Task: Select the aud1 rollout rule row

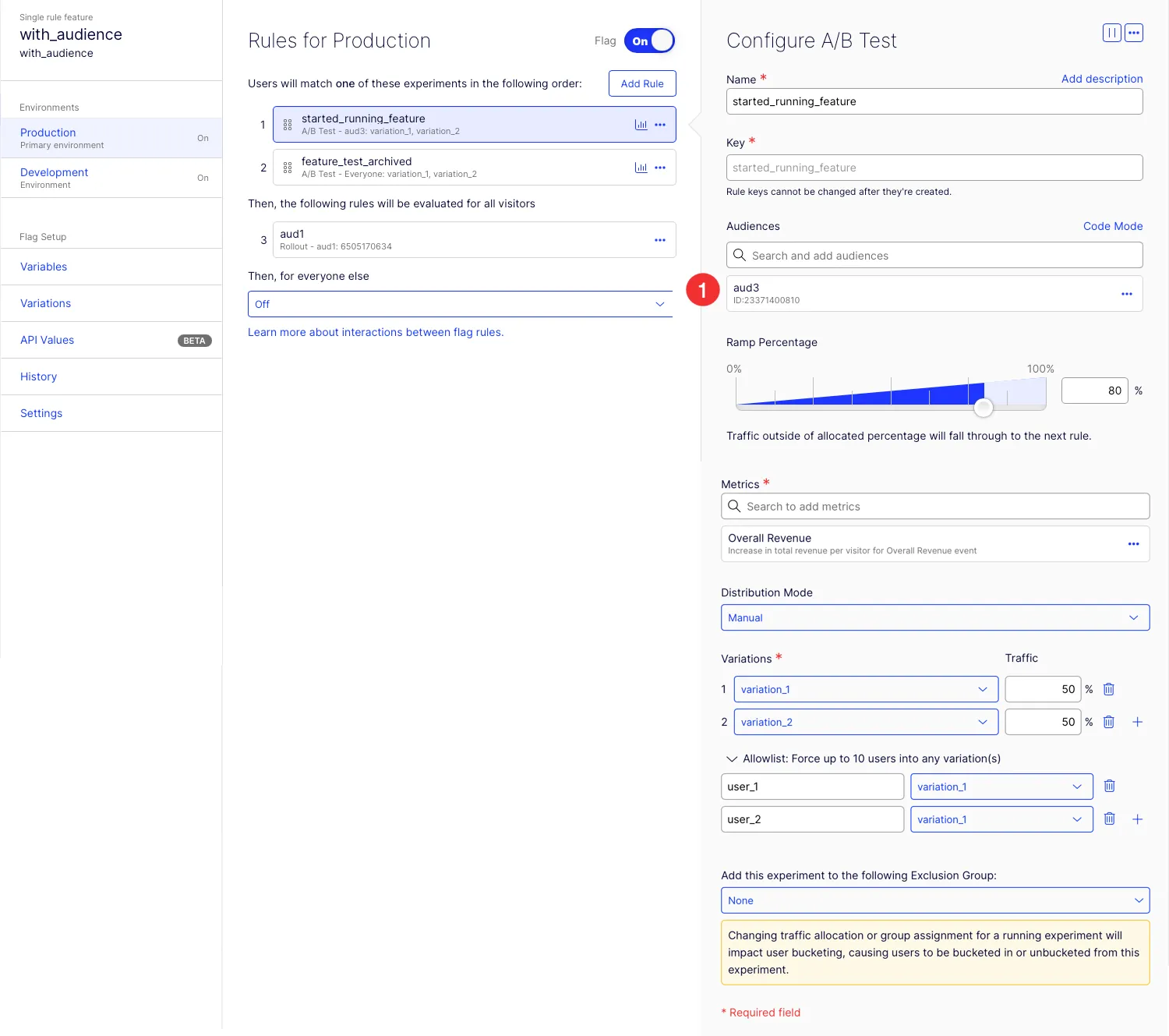Action: pyautogui.click(x=475, y=240)
